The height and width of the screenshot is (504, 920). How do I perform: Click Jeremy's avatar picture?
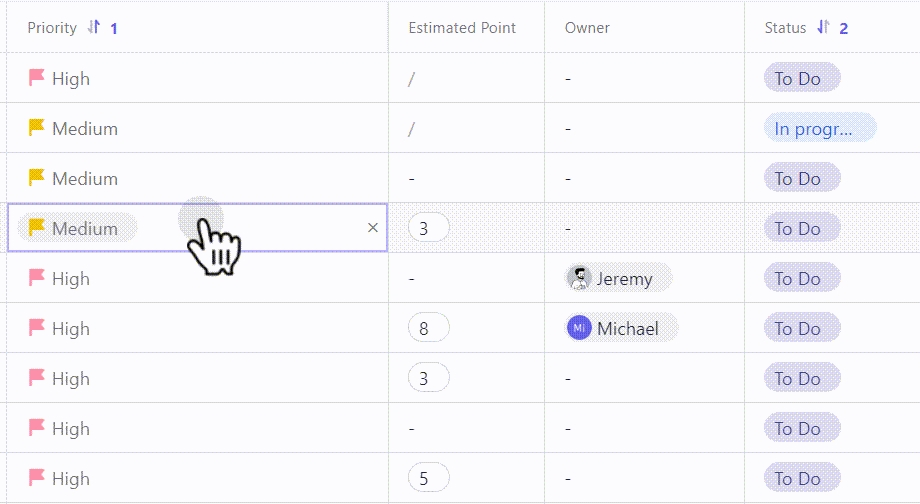pos(579,278)
